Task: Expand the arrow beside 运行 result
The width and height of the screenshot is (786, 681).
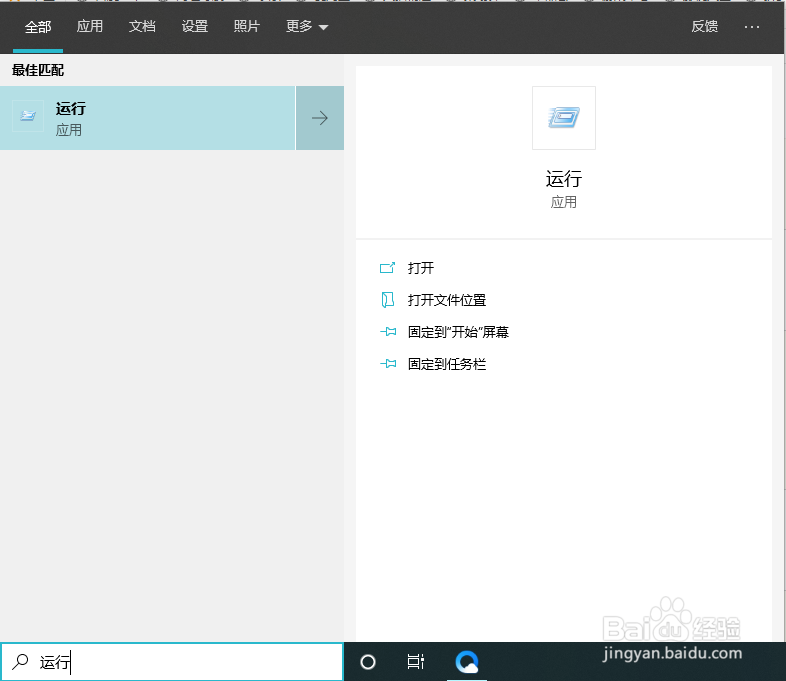Action: pos(320,118)
